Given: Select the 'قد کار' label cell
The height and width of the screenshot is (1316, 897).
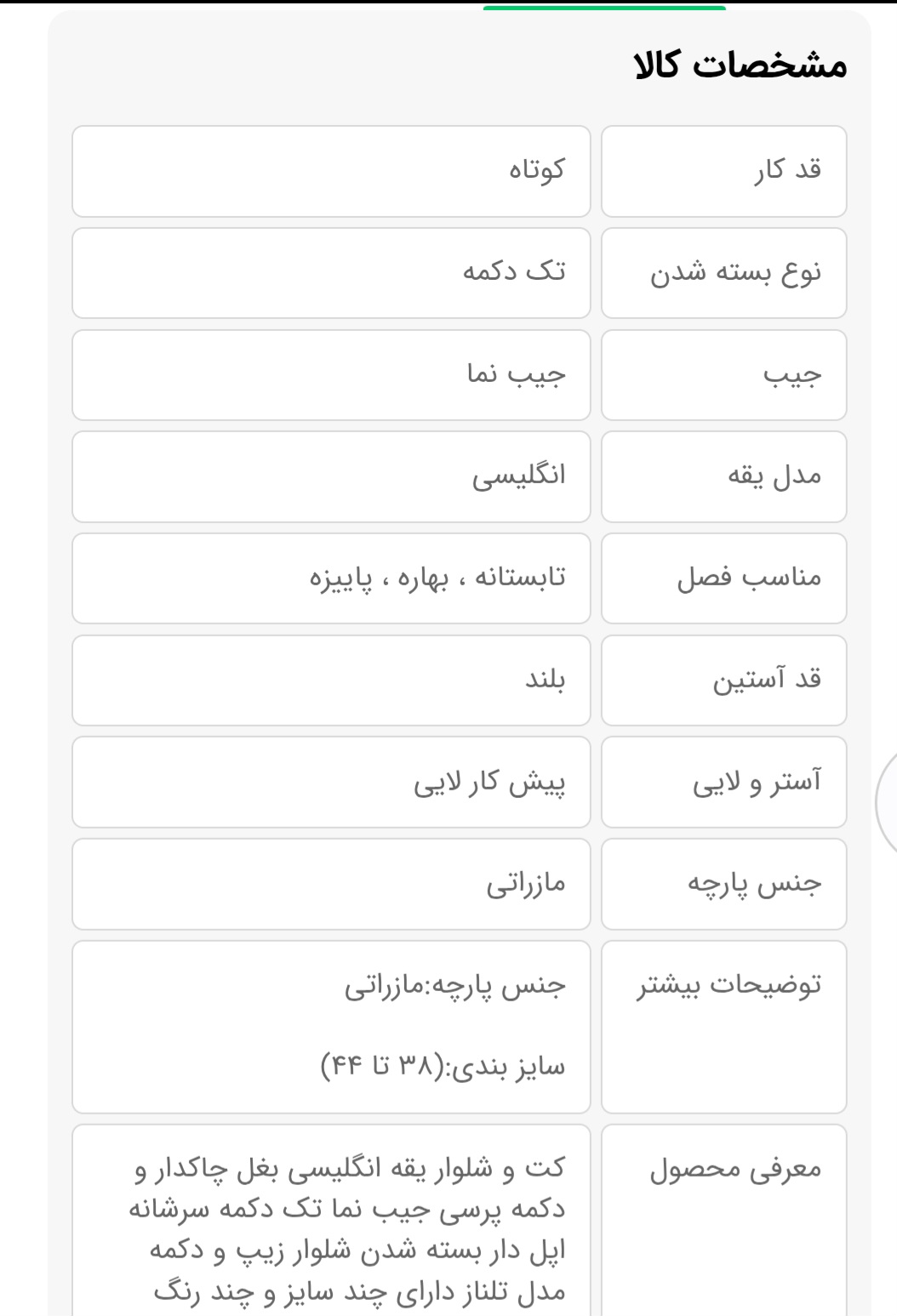Looking at the screenshot, I should pos(723,171).
